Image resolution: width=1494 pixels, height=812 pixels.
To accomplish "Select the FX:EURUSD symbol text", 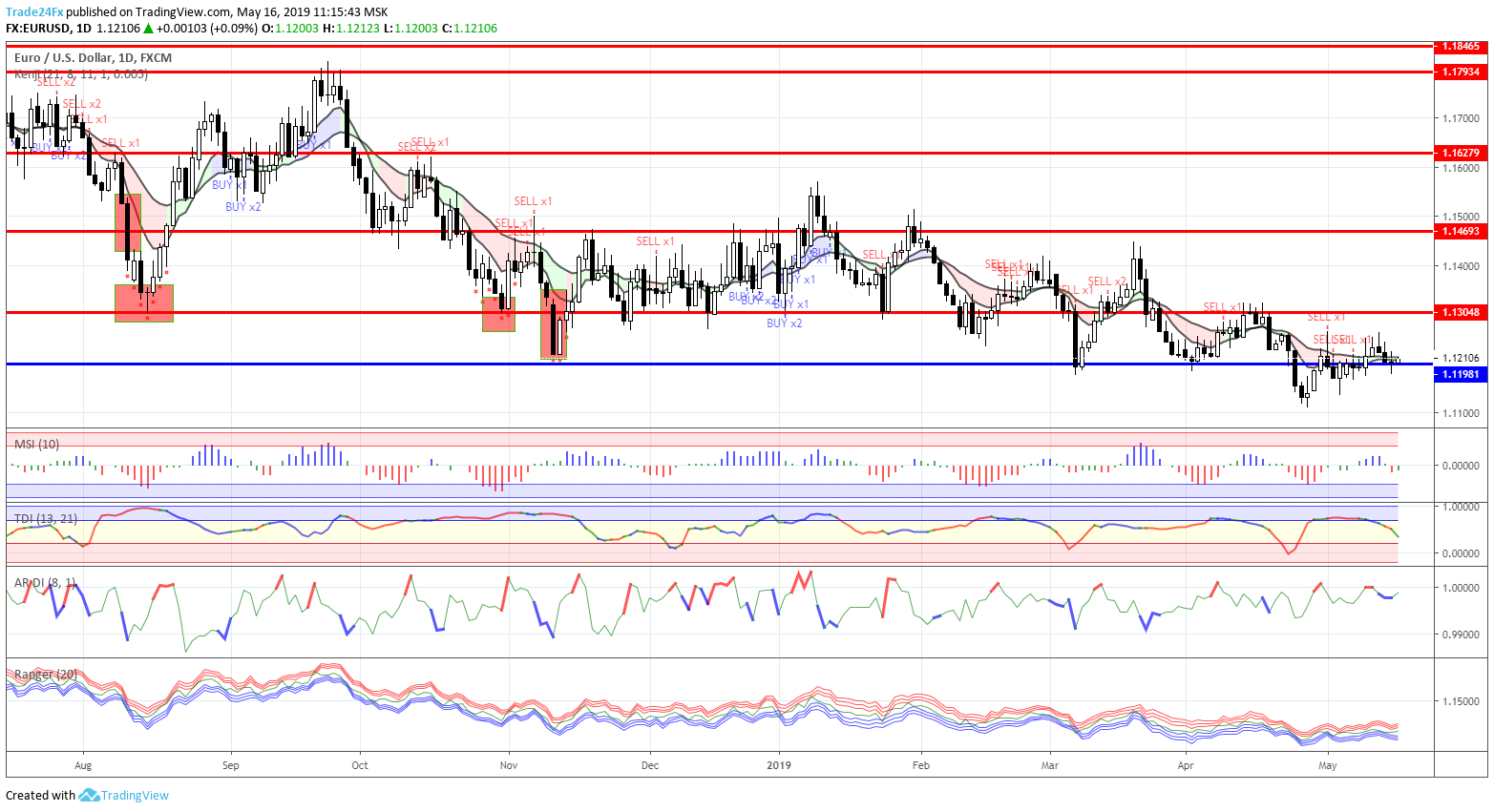I will (39, 29).
